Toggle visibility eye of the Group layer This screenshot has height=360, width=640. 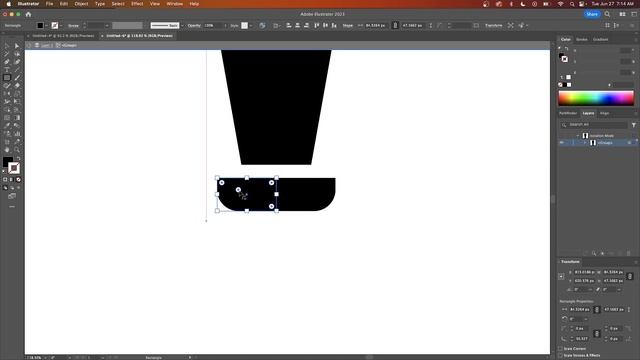point(562,142)
